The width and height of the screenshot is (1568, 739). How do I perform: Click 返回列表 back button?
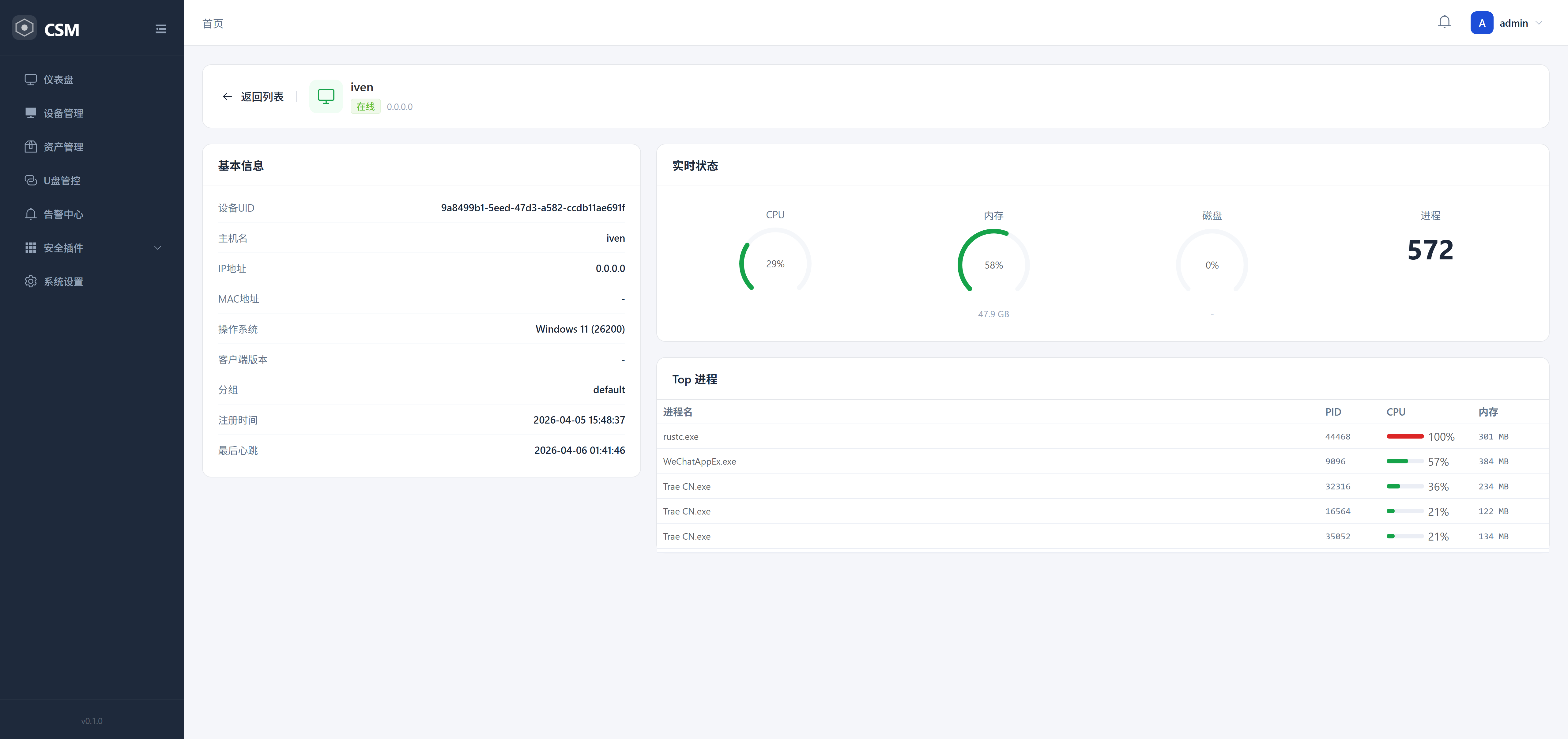pyautogui.click(x=253, y=97)
